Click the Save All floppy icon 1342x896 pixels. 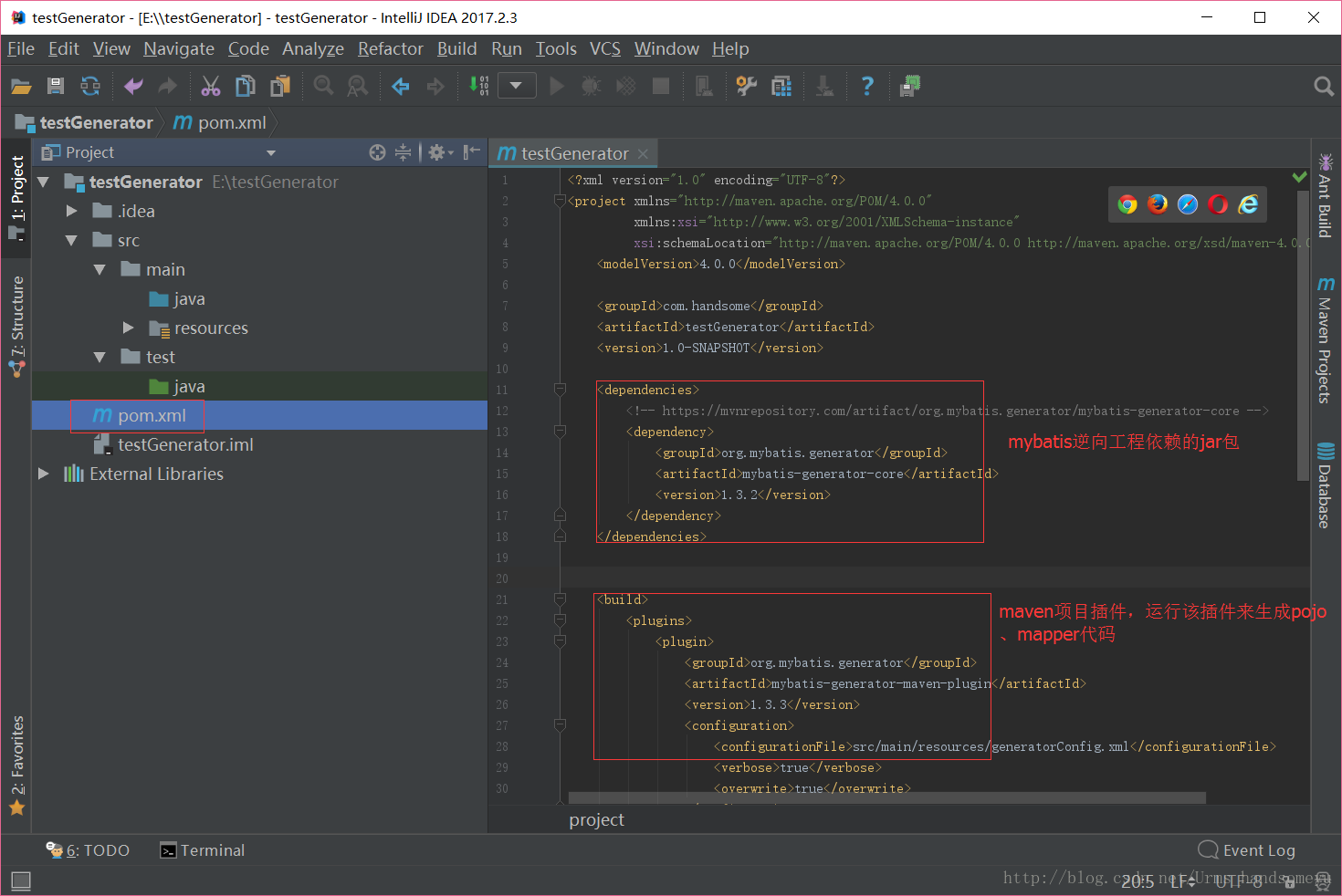tap(56, 87)
